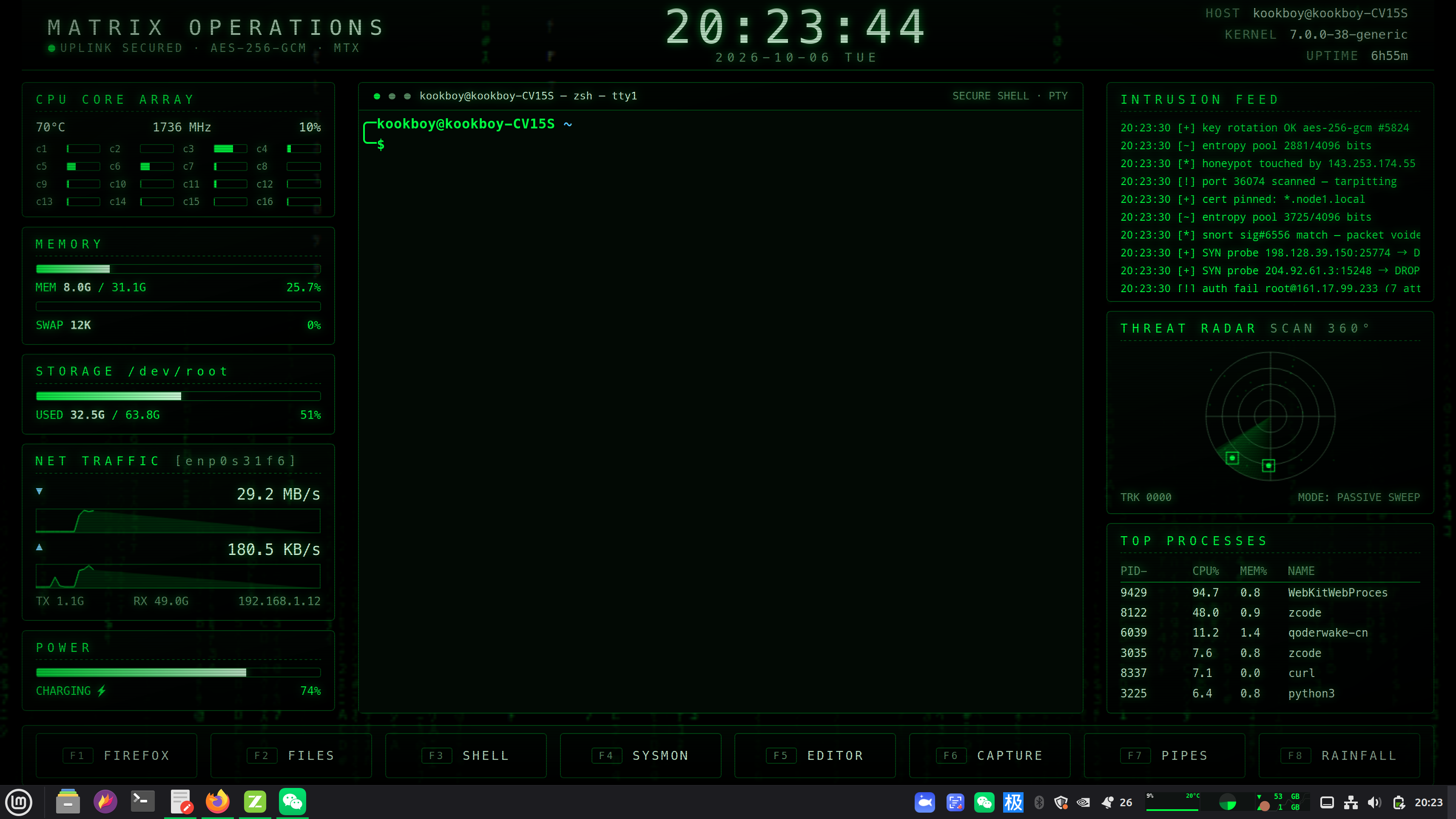Viewport: 1456px width, 819px height.
Task: Click the CPU usage graph applet showing 9%
Action: (1172, 802)
